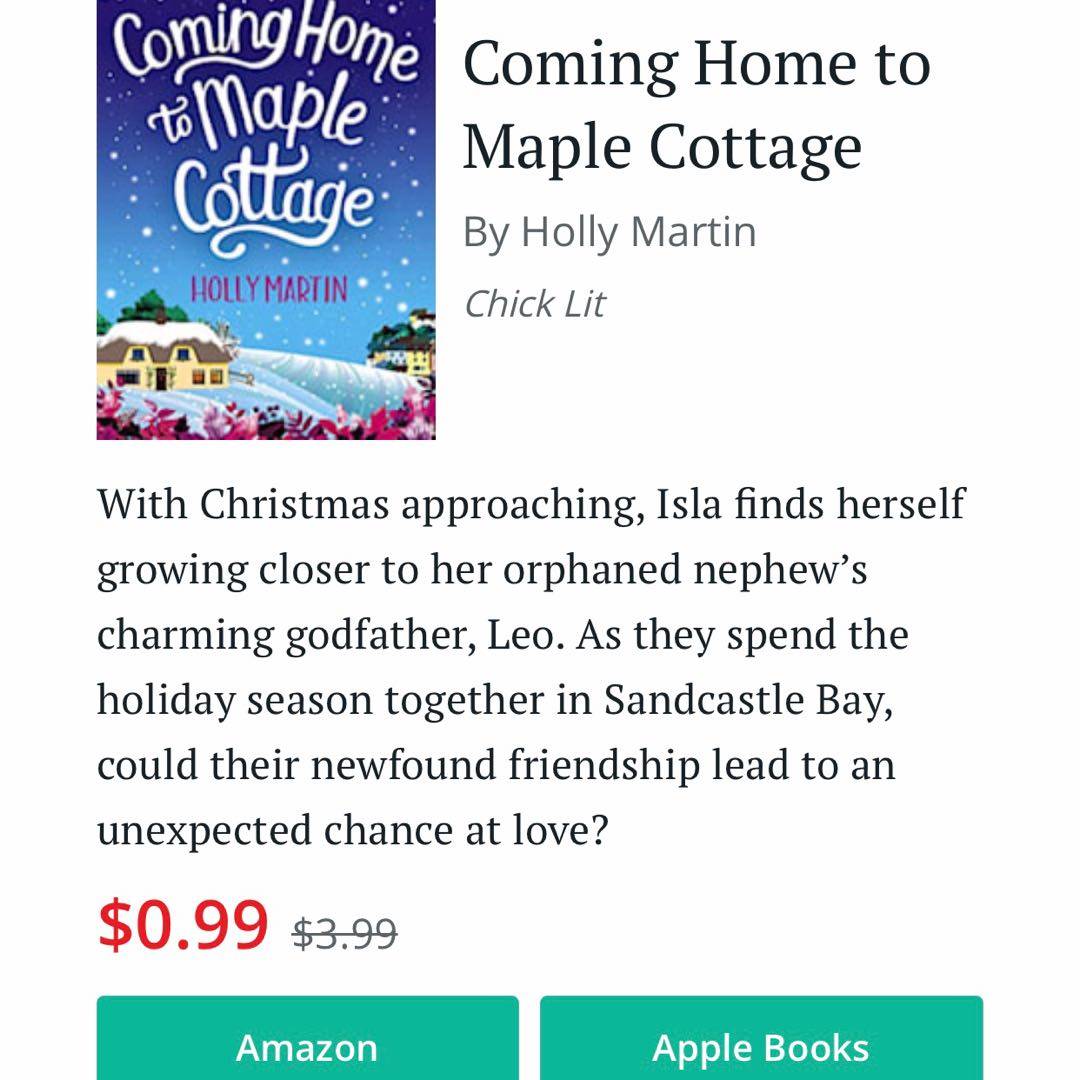Image resolution: width=1080 pixels, height=1080 pixels.
Task: Tap the Coming Home to Maple Cottage cover image
Action: [x=266, y=220]
